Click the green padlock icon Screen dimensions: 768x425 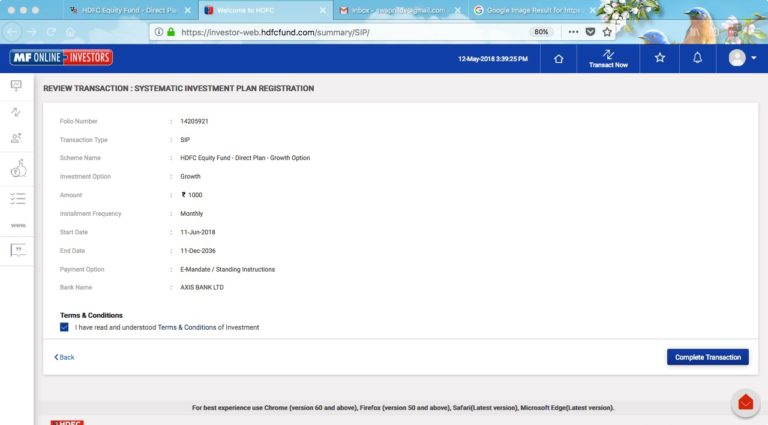tap(171, 32)
